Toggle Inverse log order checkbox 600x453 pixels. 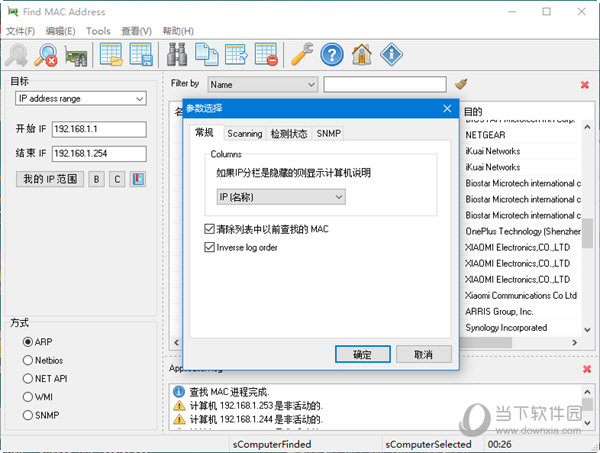(x=209, y=248)
